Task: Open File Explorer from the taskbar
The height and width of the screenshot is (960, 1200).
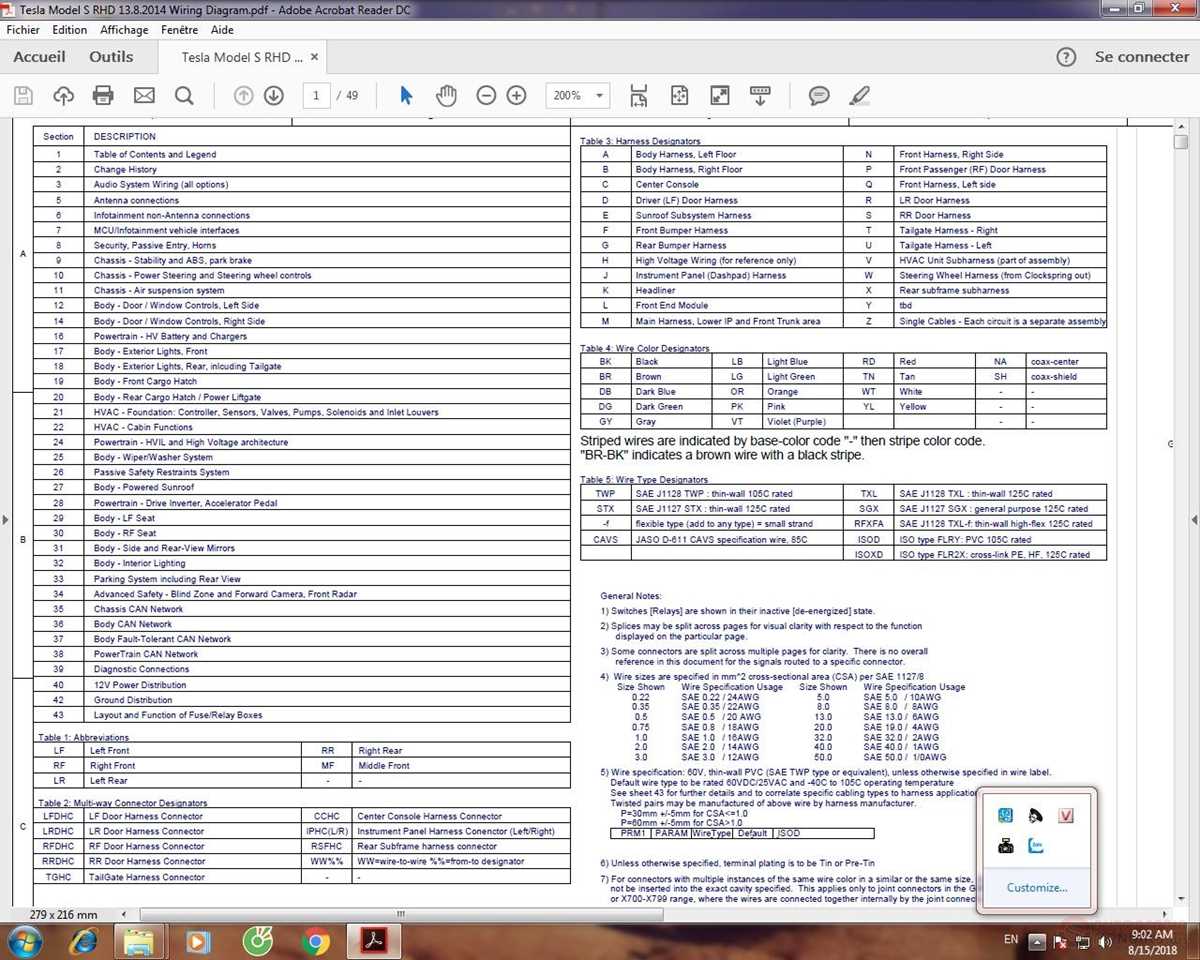Action: [138, 941]
